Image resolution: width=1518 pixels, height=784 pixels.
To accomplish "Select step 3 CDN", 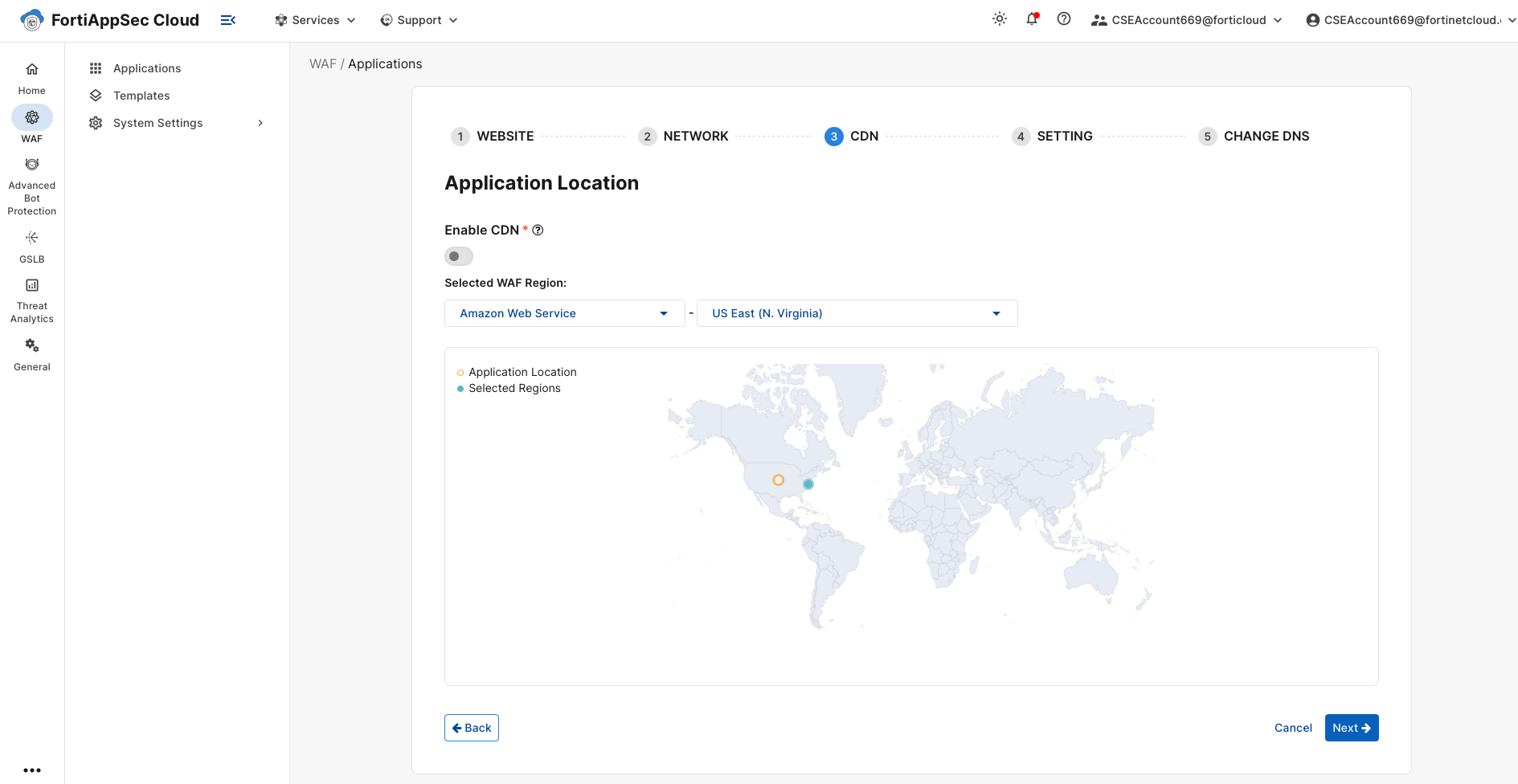I will click(x=852, y=137).
